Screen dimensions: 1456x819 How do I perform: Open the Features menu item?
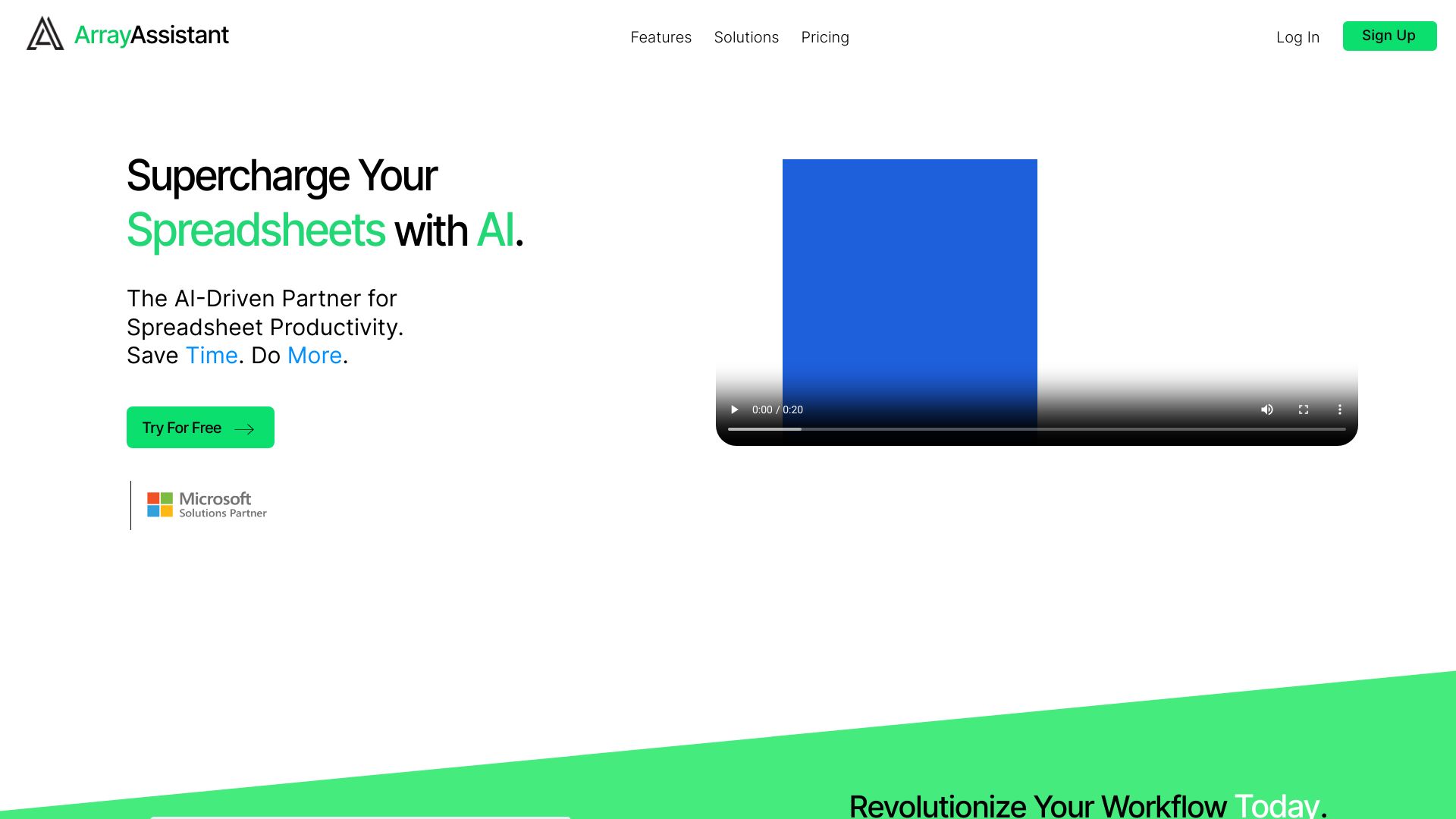661,37
